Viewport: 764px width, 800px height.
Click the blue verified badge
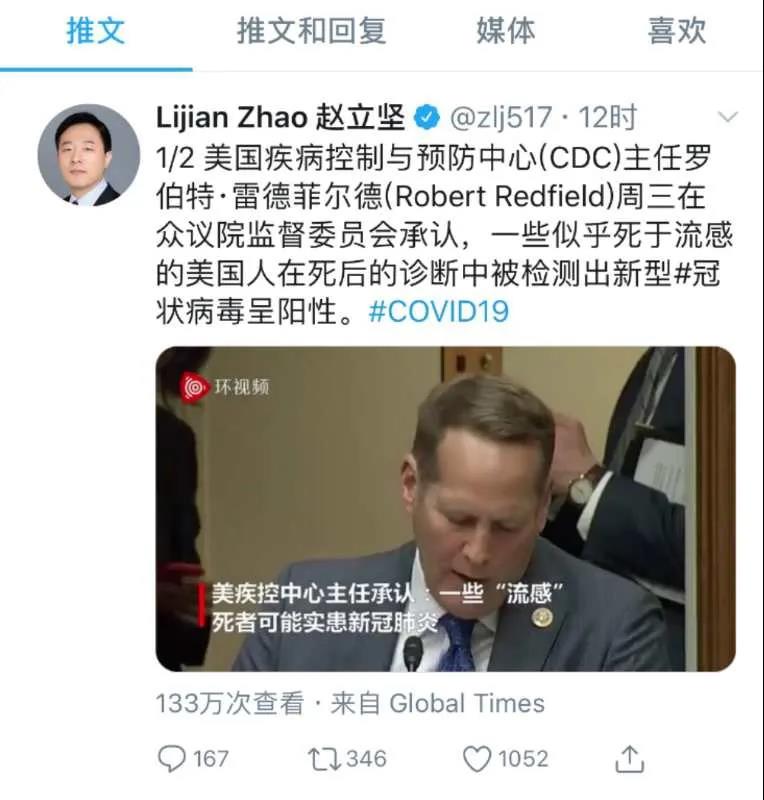coord(427,118)
